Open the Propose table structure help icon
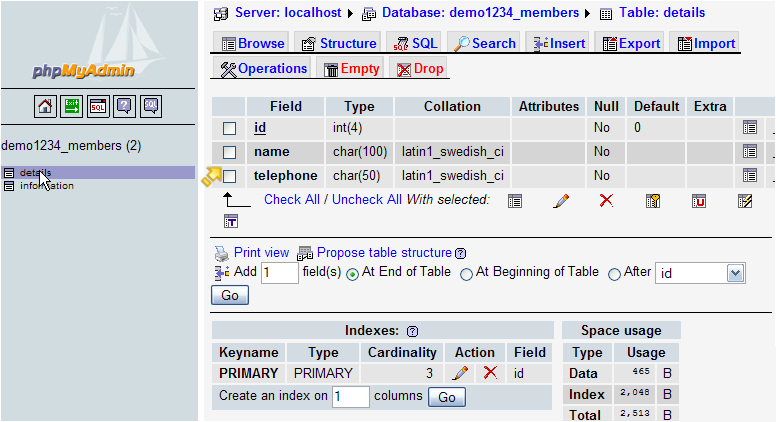This screenshot has height=422, width=776. click(x=460, y=253)
